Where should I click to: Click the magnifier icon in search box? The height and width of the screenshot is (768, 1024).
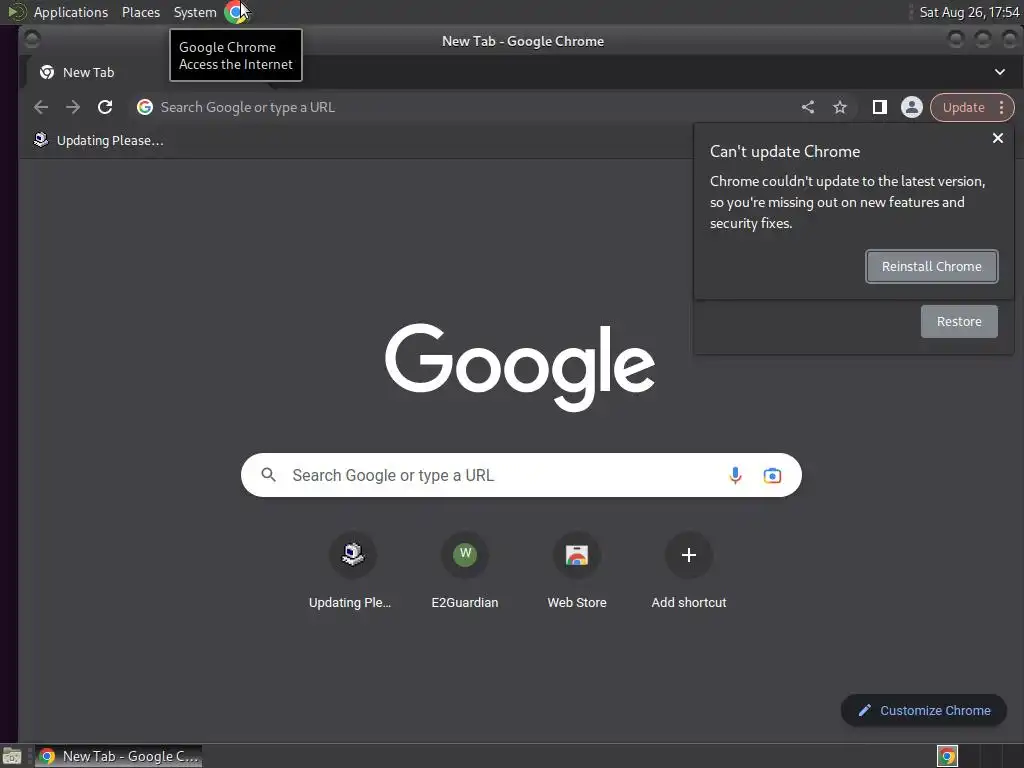pyautogui.click(x=268, y=475)
